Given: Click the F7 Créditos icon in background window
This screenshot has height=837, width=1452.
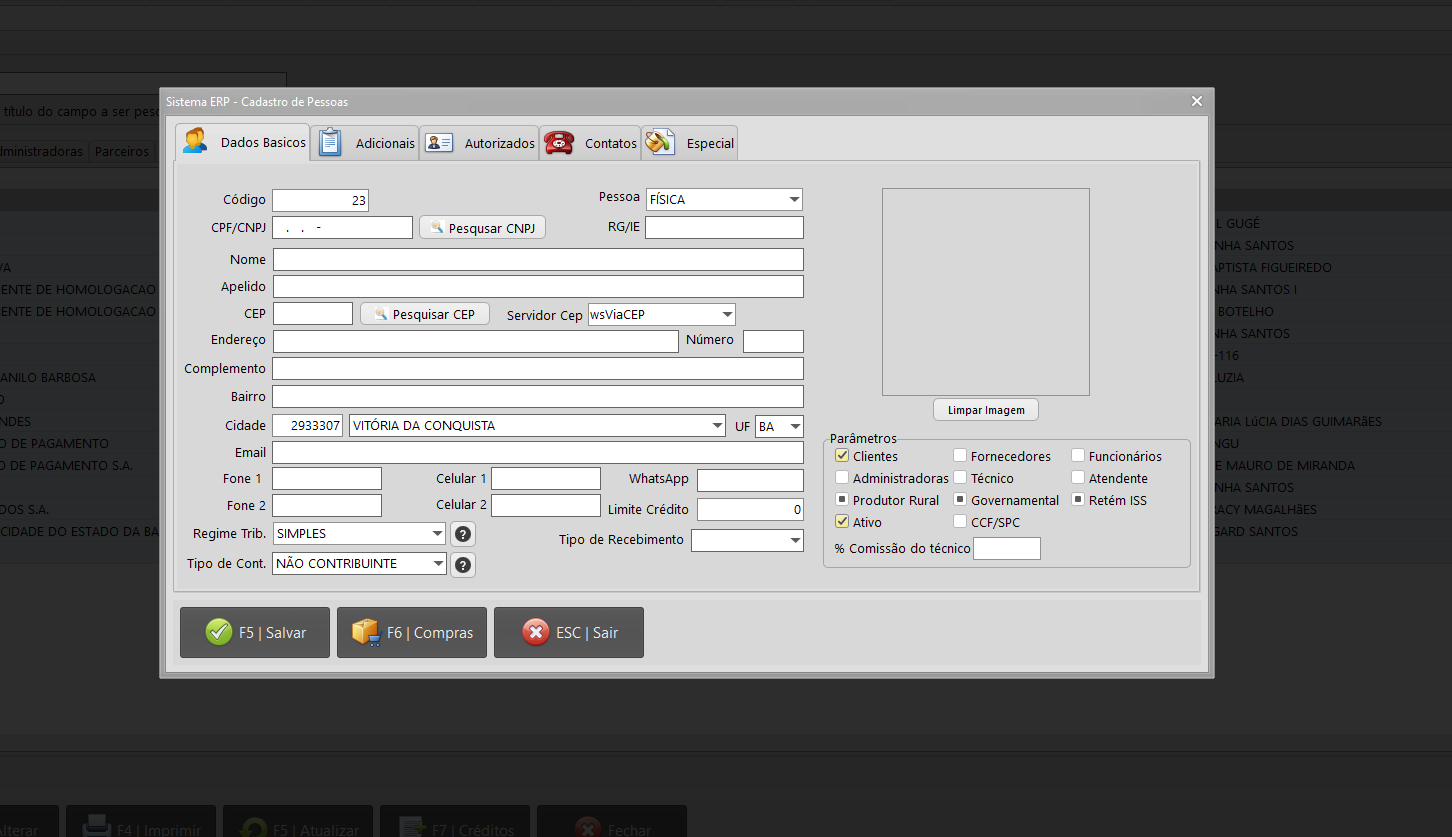Looking at the screenshot, I should pyautogui.click(x=411, y=828).
